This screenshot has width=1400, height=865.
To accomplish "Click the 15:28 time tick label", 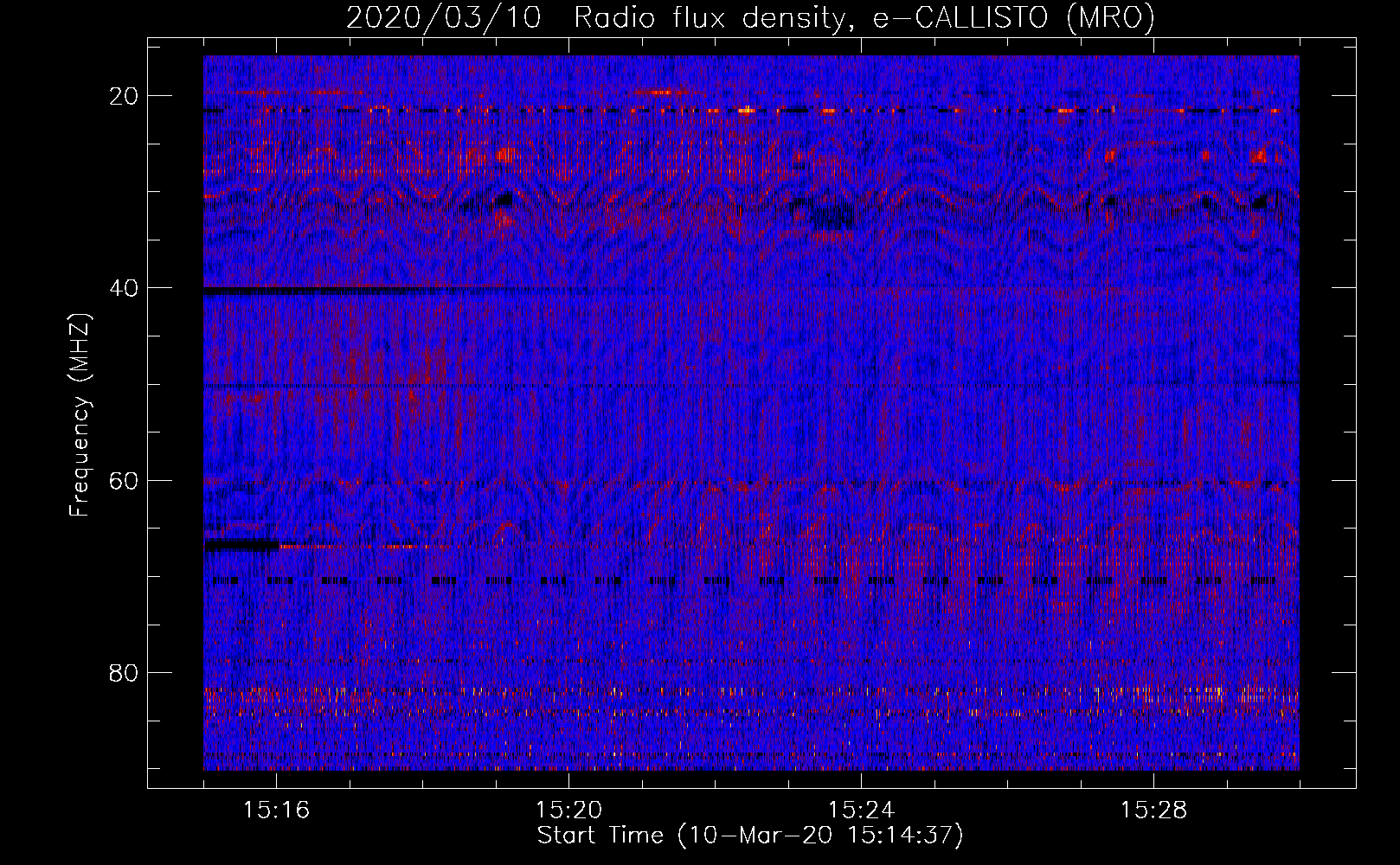I will pyautogui.click(x=1153, y=810).
